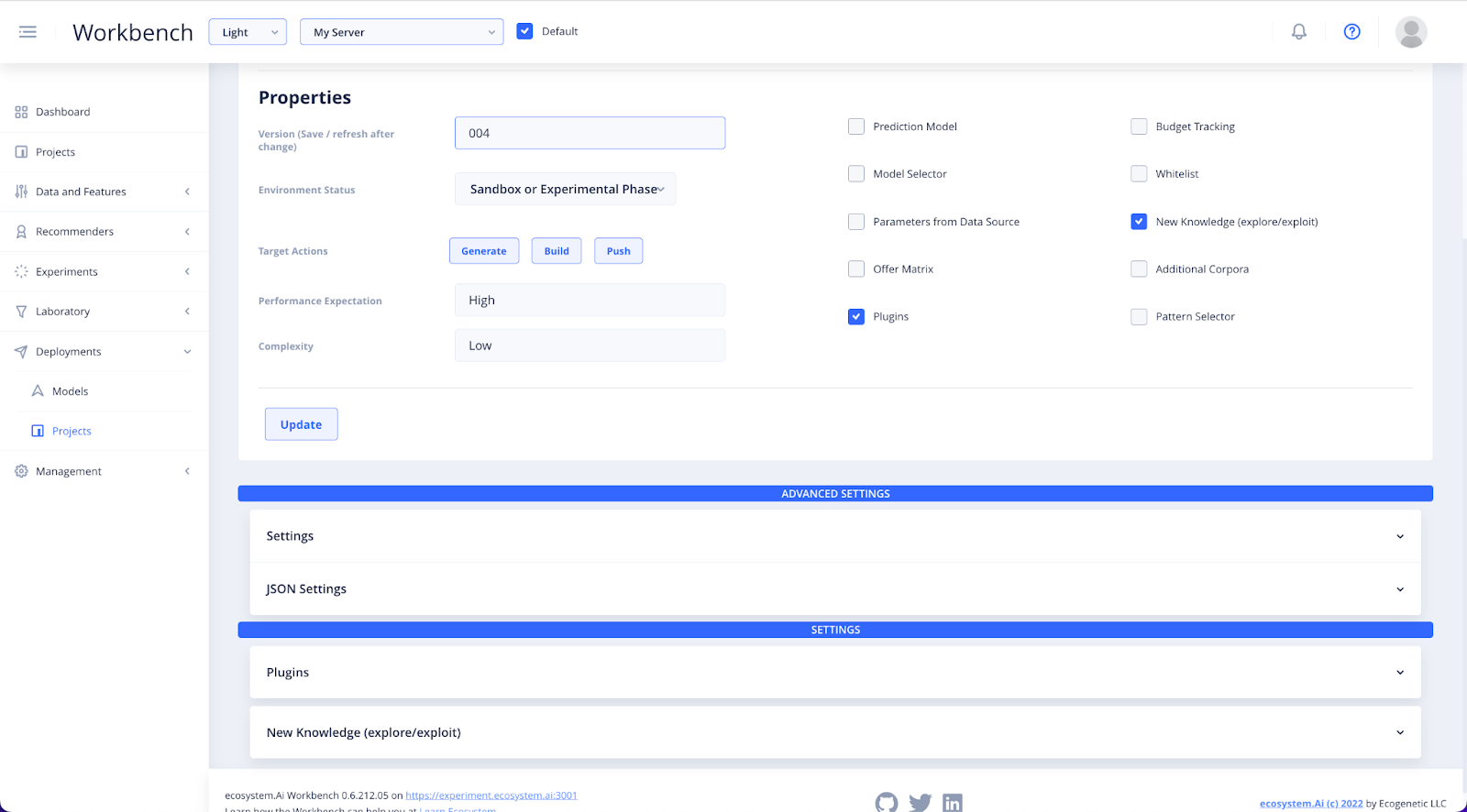1467x812 pixels.
Task: Click the Models icon in sidebar
Action: [38, 391]
